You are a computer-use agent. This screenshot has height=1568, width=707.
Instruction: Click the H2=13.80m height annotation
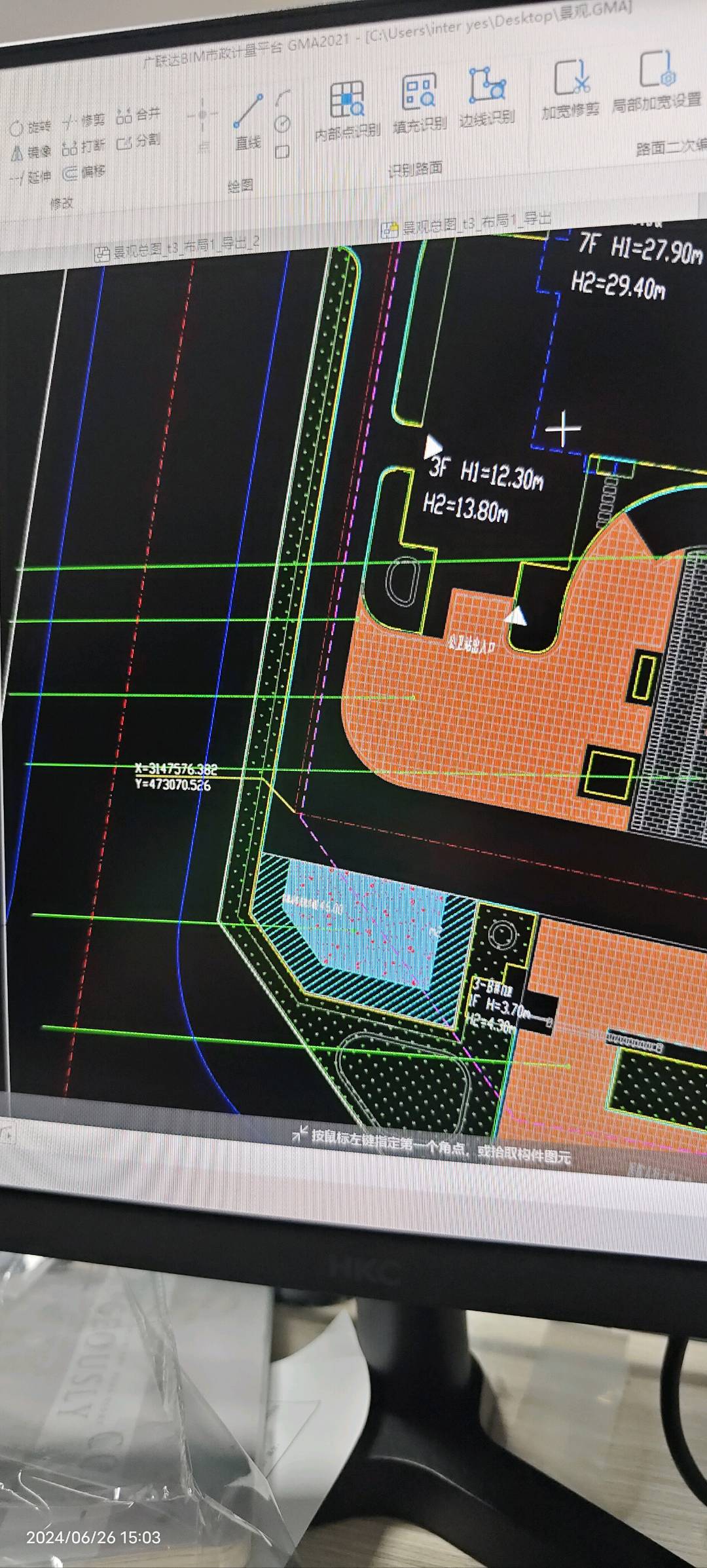465,508
